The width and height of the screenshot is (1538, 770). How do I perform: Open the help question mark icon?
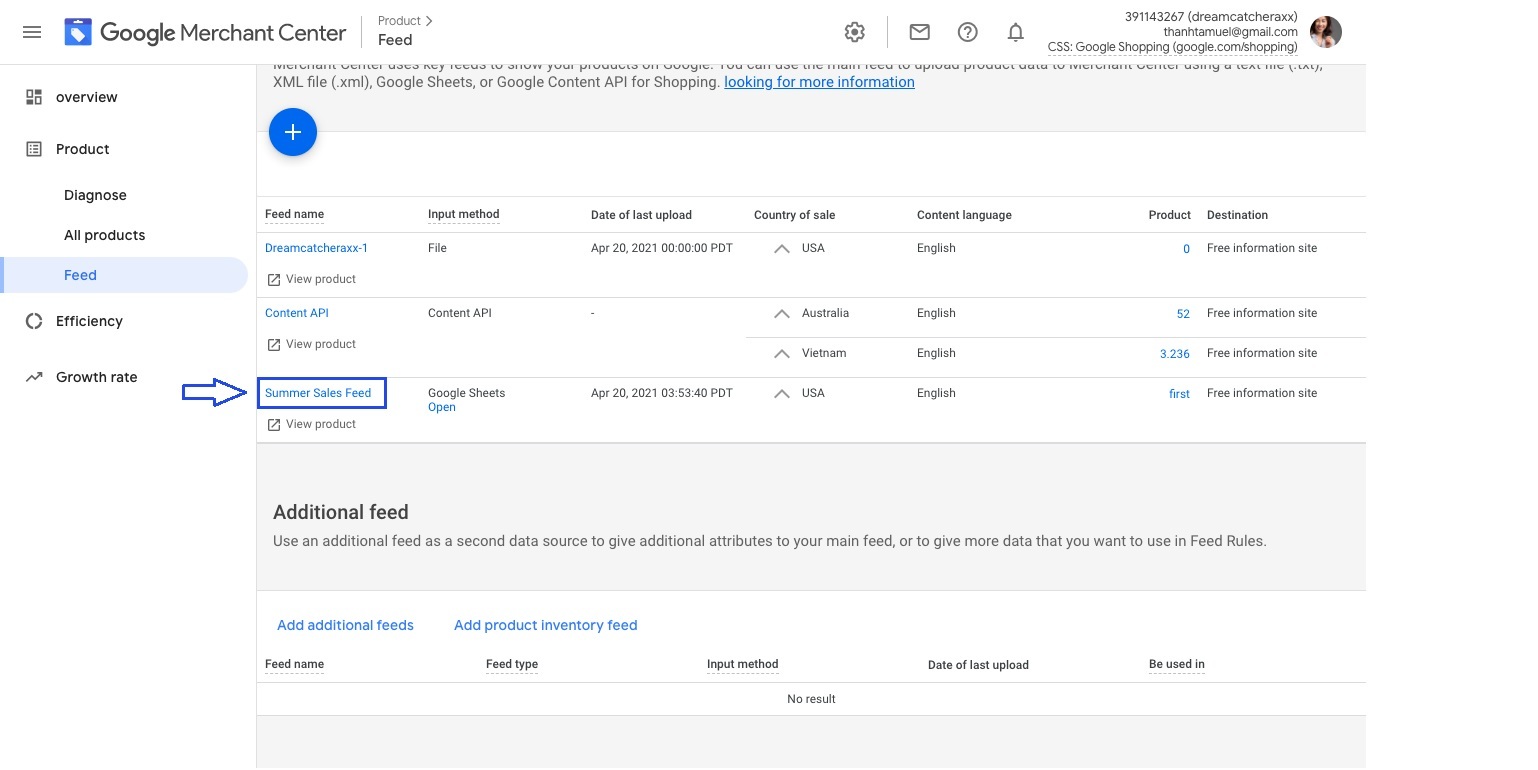pyautogui.click(x=967, y=32)
